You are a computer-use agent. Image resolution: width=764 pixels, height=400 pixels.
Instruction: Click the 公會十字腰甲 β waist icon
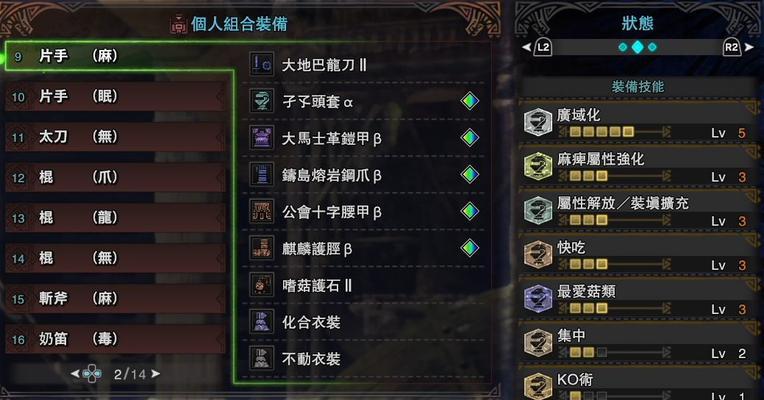(262, 211)
